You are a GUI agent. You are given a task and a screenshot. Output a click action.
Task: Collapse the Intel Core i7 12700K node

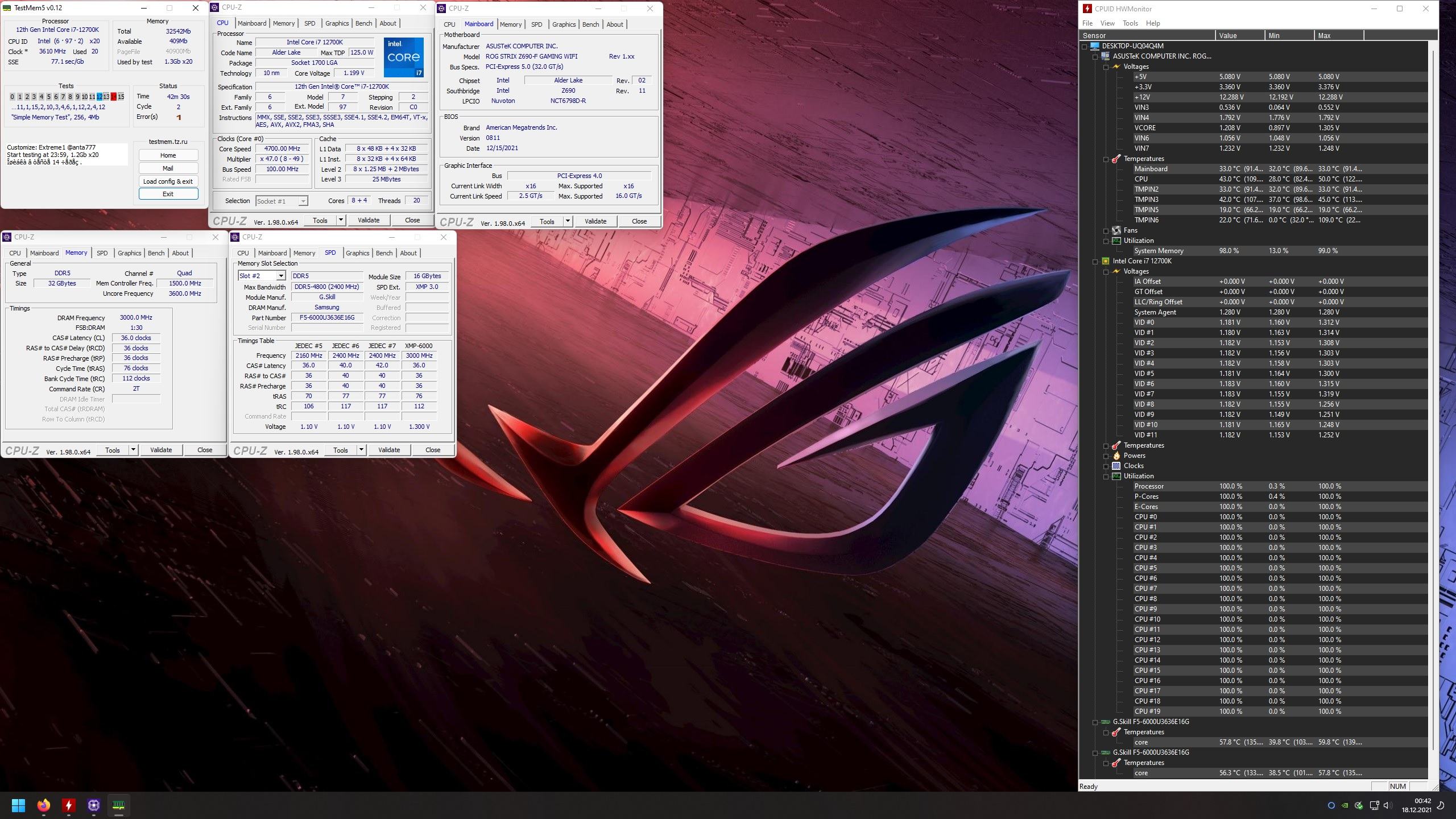tap(1095, 261)
